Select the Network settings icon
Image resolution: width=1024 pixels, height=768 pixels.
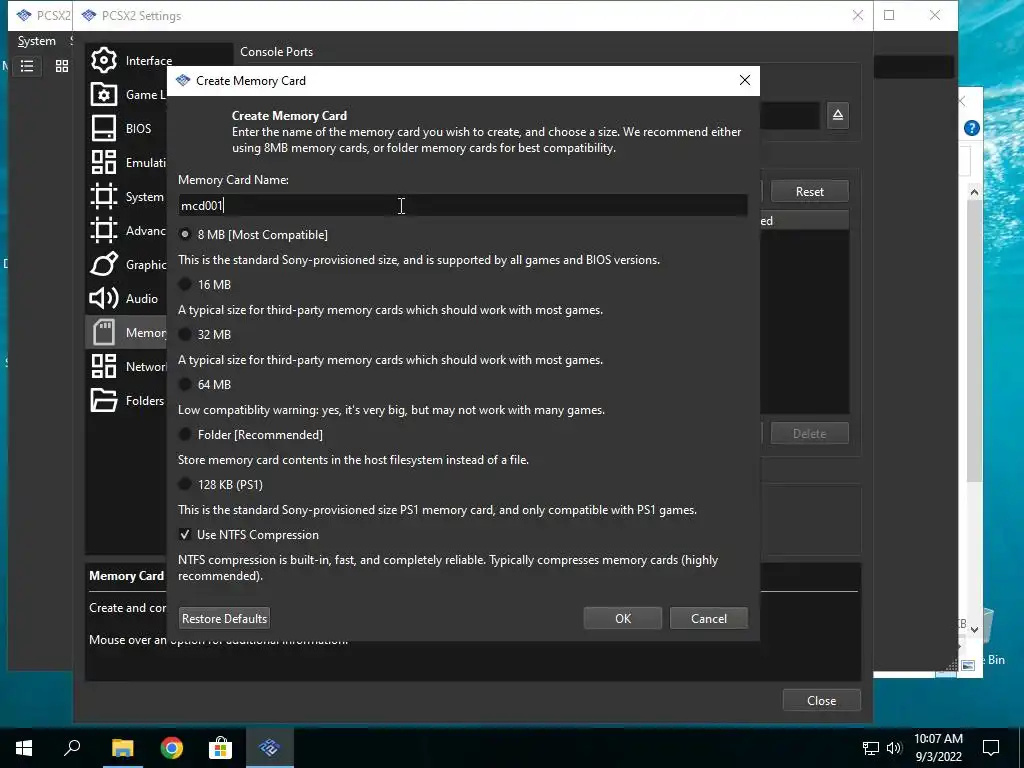[104, 366]
